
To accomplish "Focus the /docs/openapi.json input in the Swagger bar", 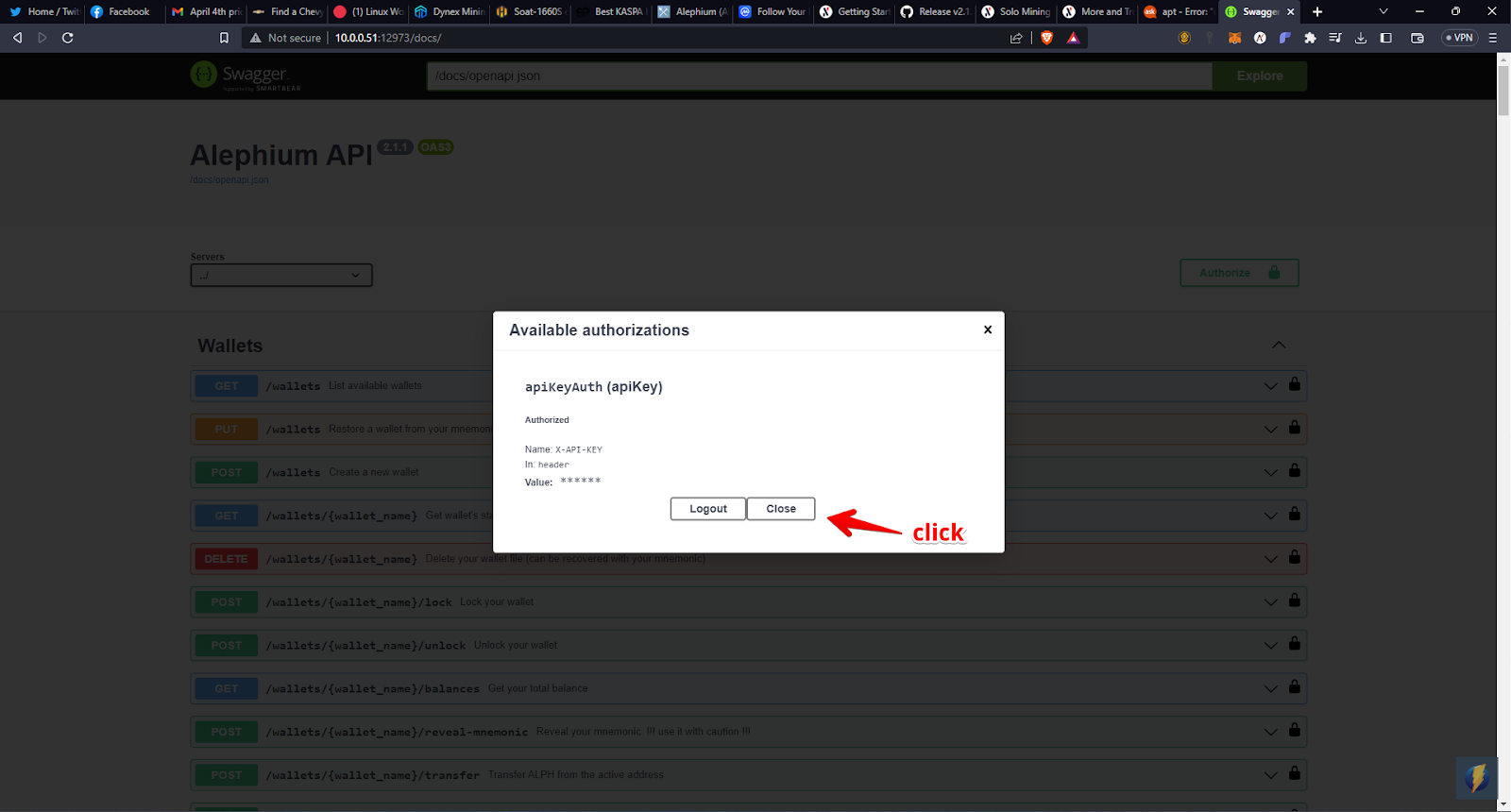I will pyautogui.click(x=819, y=76).
